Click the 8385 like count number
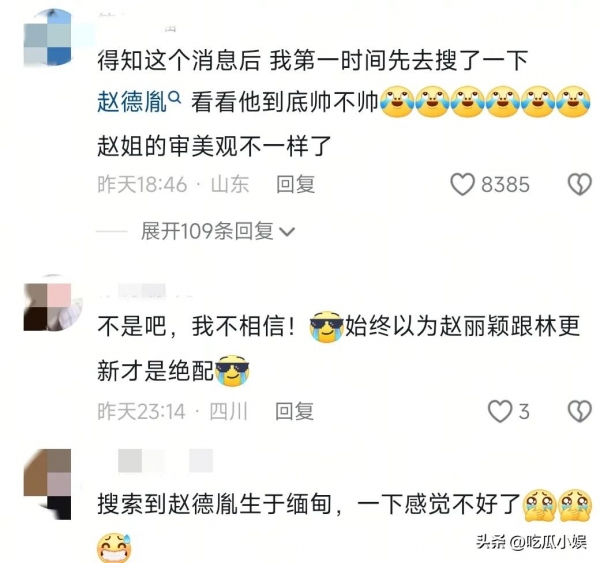Screen dimensions: 600x563 [x=505, y=184]
